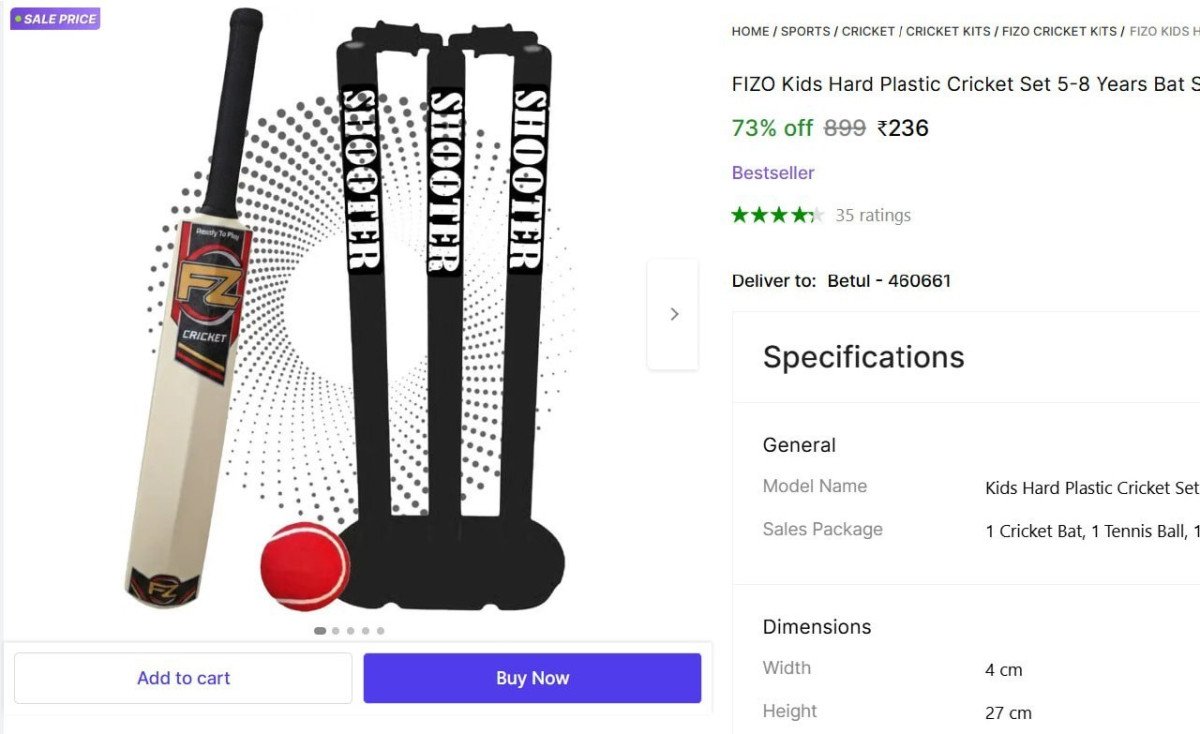Select the first carousel dot

tap(320, 631)
